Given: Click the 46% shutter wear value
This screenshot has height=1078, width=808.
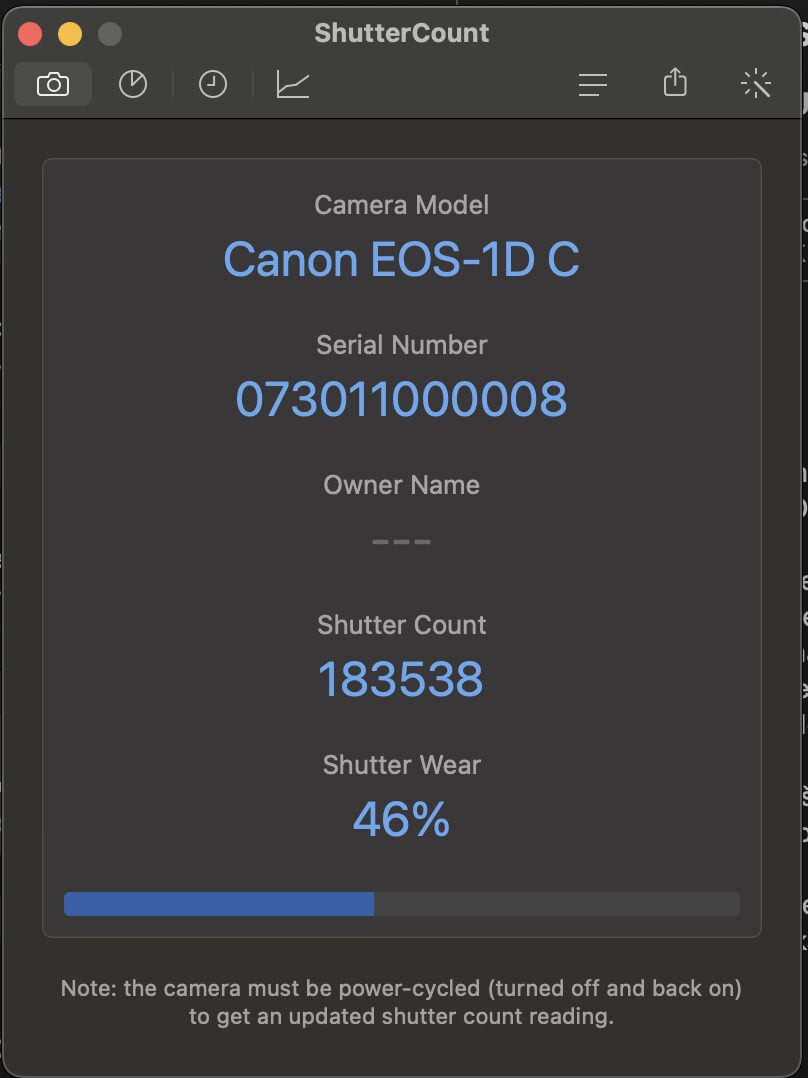Looking at the screenshot, I should pos(401,821).
